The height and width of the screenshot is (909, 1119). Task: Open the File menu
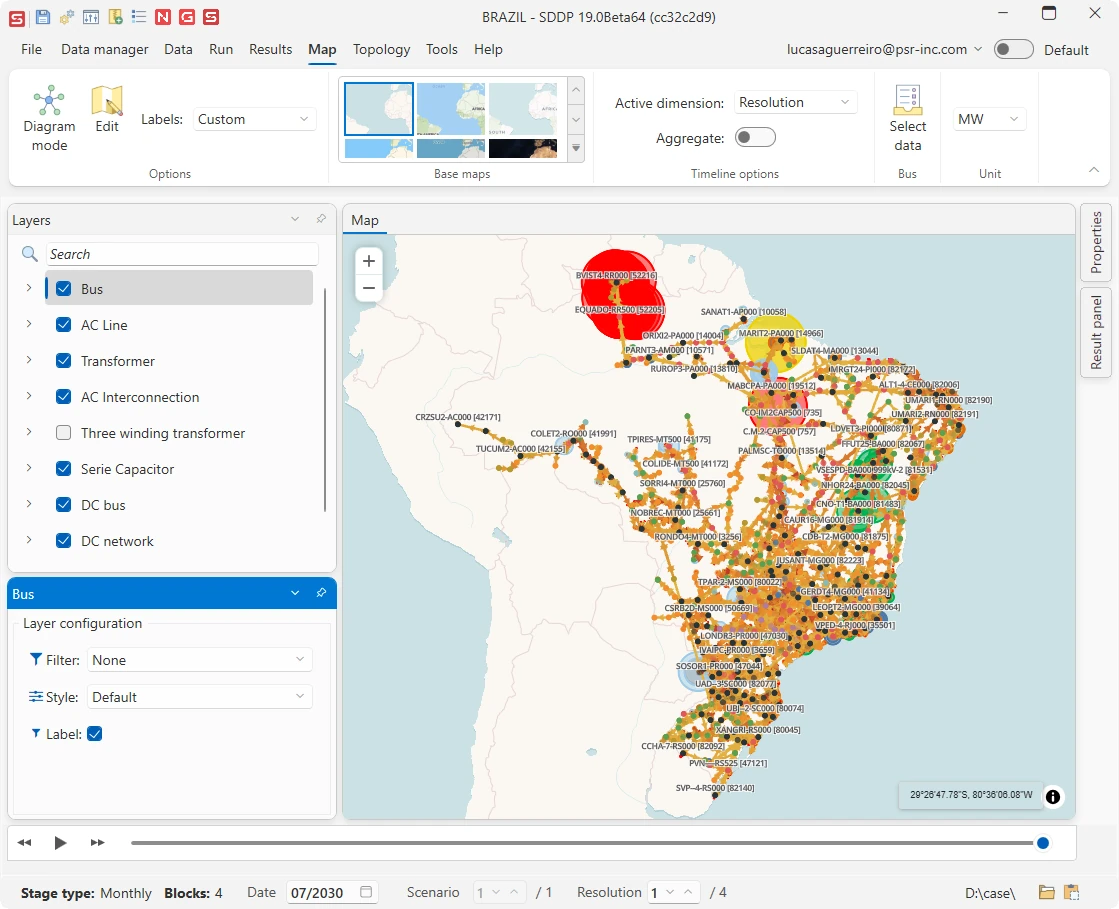click(x=31, y=49)
